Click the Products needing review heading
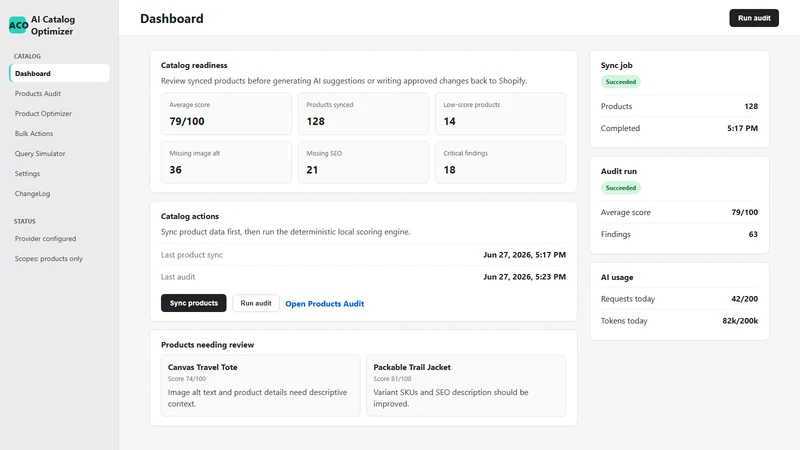This screenshot has height=450, width=800. point(207,345)
